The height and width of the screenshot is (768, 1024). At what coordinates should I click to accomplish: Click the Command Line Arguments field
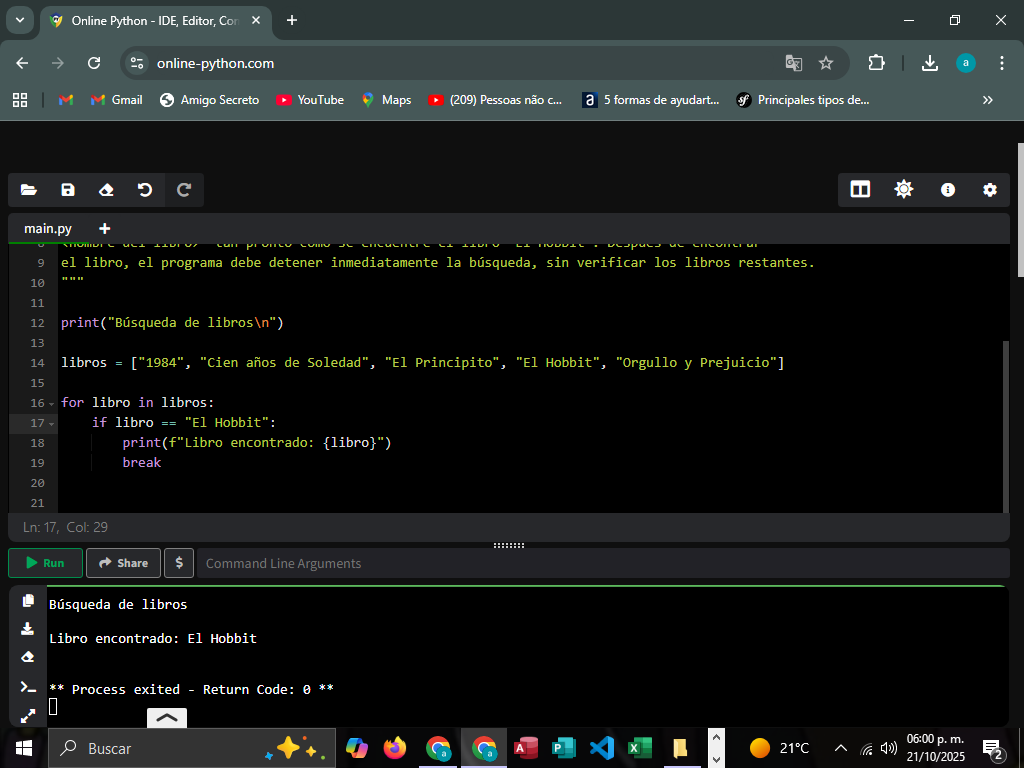[600, 563]
